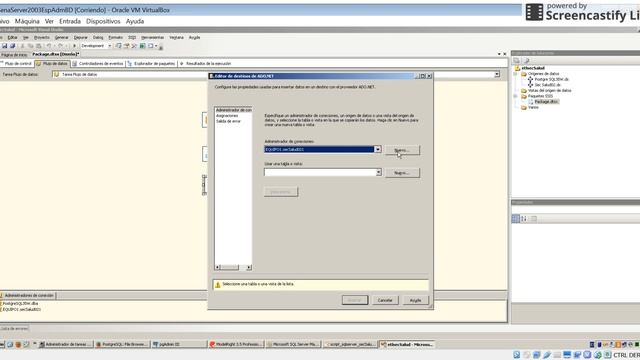Select Orígenes de datos folder in tree
The width and height of the screenshot is (640, 360).
pyautogui.click(x=543, y=74)
